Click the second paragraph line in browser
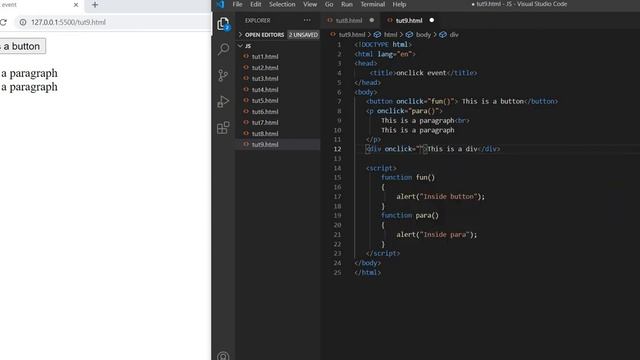The image size is (640, 360). tap(29, 87)
